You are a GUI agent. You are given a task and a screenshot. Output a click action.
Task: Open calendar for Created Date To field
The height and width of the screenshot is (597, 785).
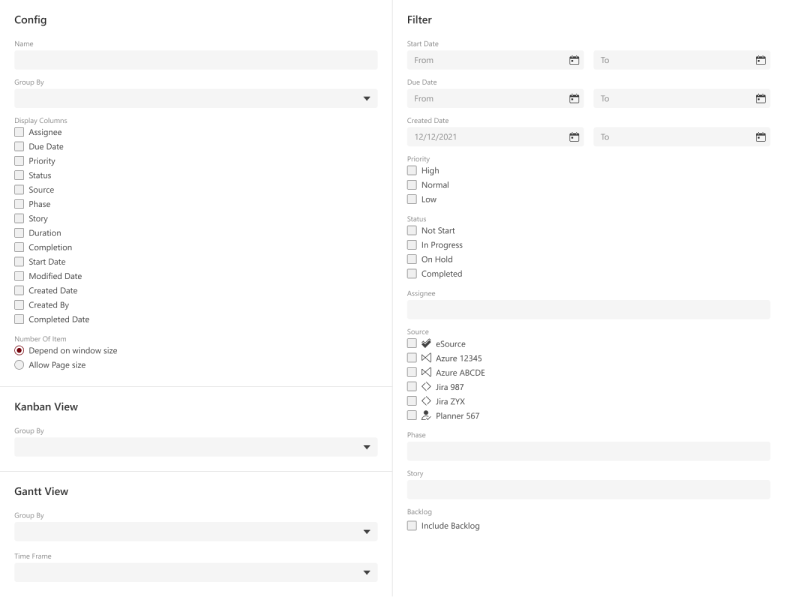(760, 137)
